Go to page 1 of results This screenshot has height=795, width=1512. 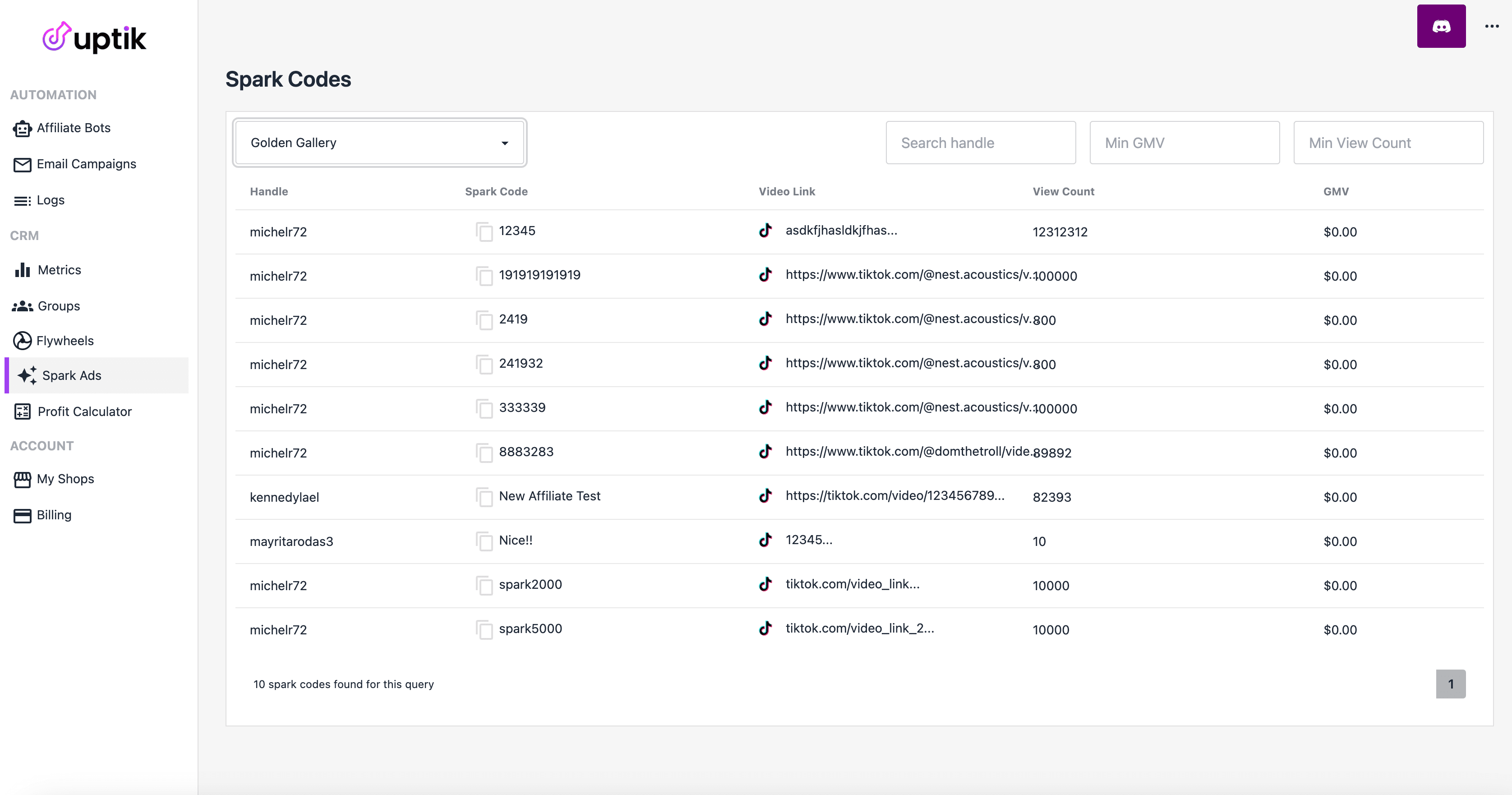[1450, 684]
